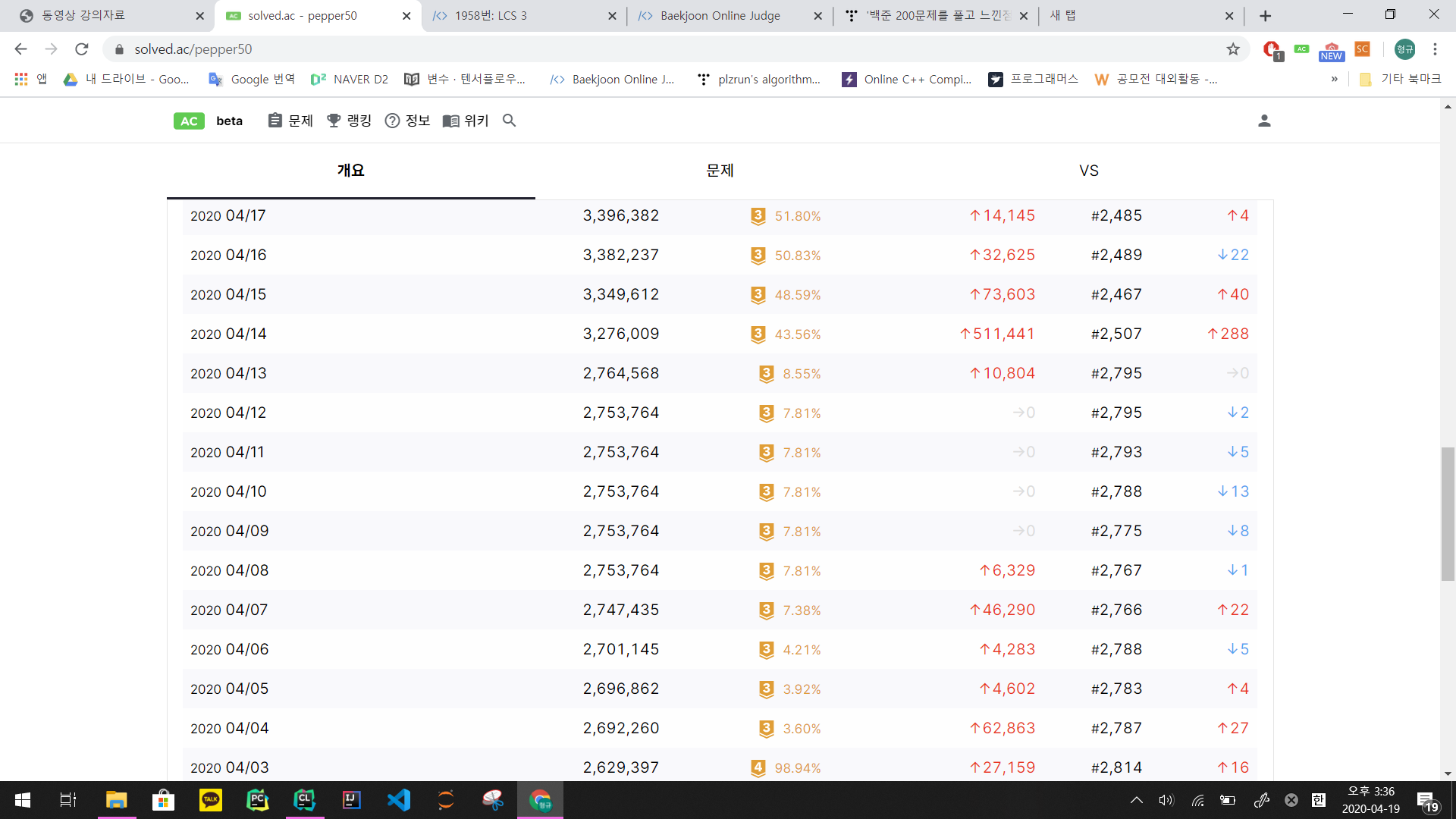1456x819 pixels.
Task: Click the green AC logo
Action: (x=189, y=121)
